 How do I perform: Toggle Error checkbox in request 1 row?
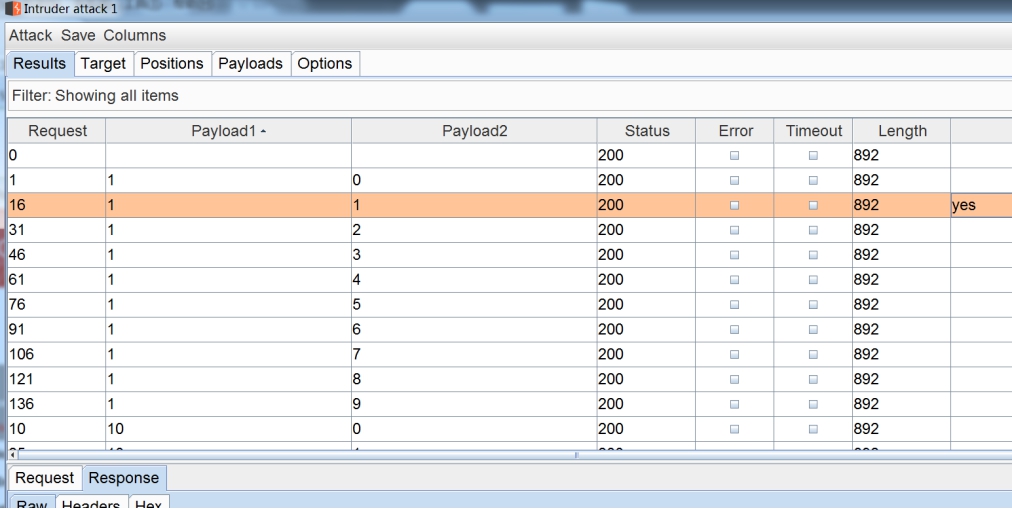coord(734,181)
